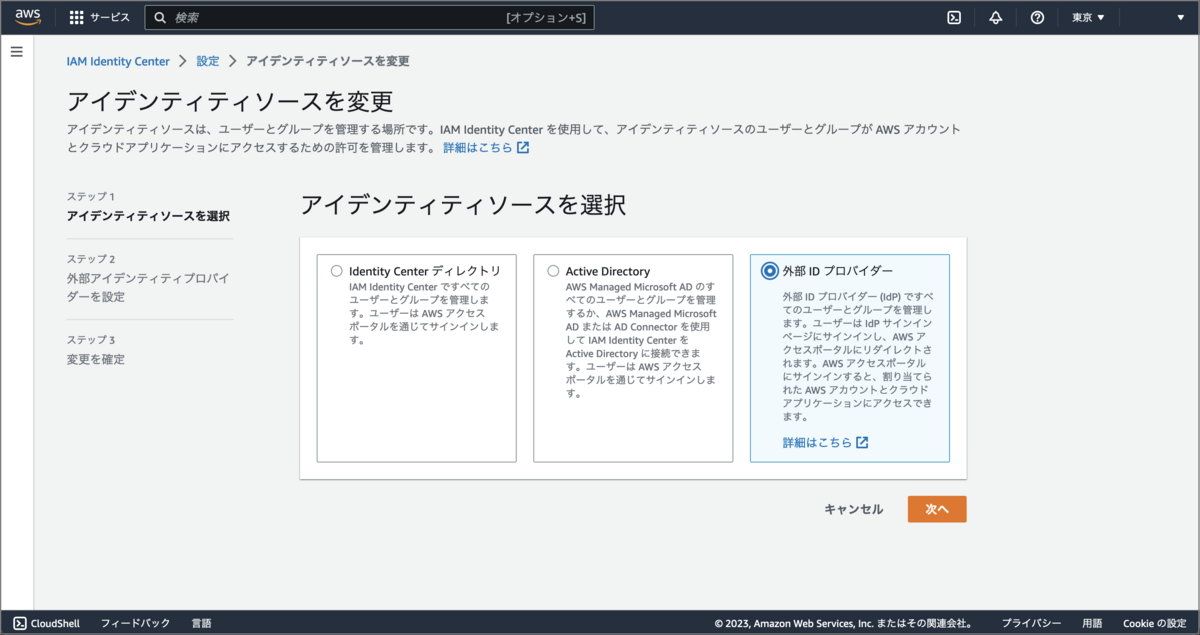The width and height of the screenshot is (1200, 635).
Task: Click the アイデンティティソースを選択 heading
Action: (x=463, y=205)
